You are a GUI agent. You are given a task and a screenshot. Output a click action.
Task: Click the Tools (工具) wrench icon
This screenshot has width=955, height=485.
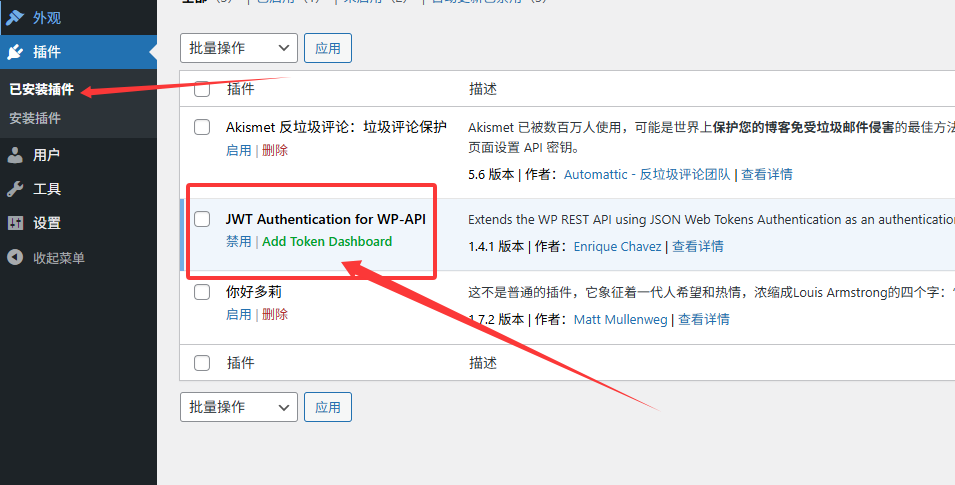[x=15, y=189]
